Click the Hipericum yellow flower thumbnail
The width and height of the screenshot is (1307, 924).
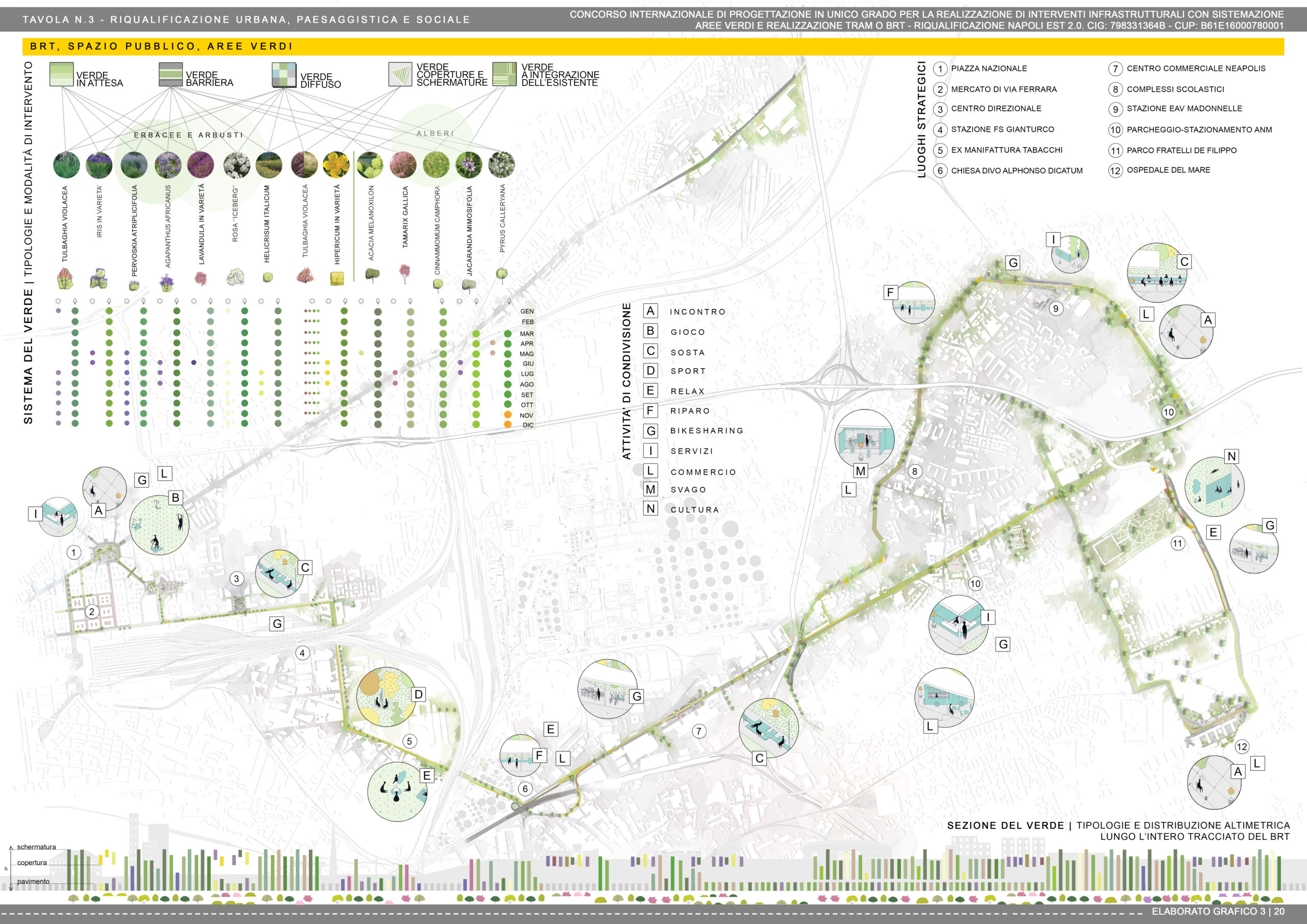coord(336,164)
